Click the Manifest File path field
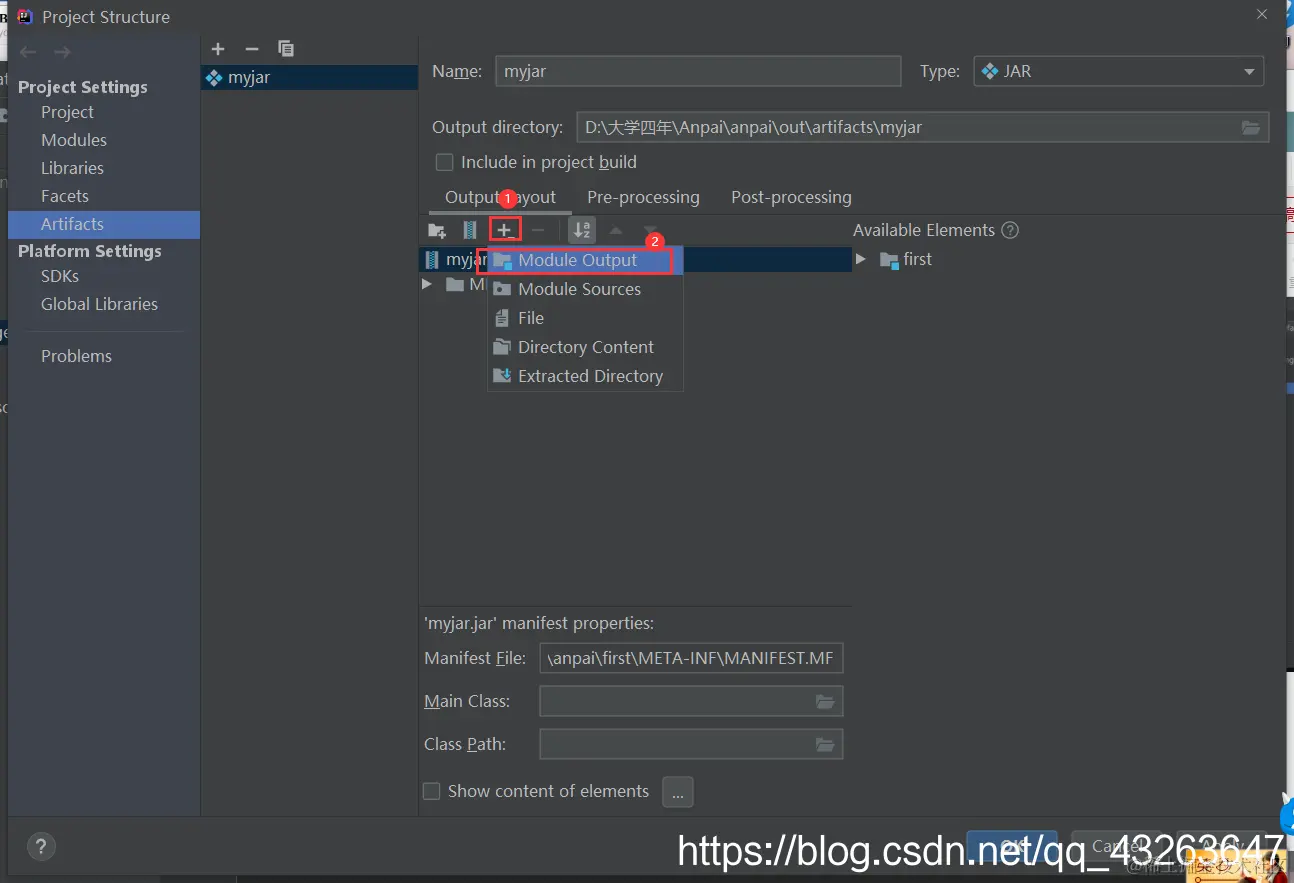This screenshot has width=1294, height=883. click(691, 658)
